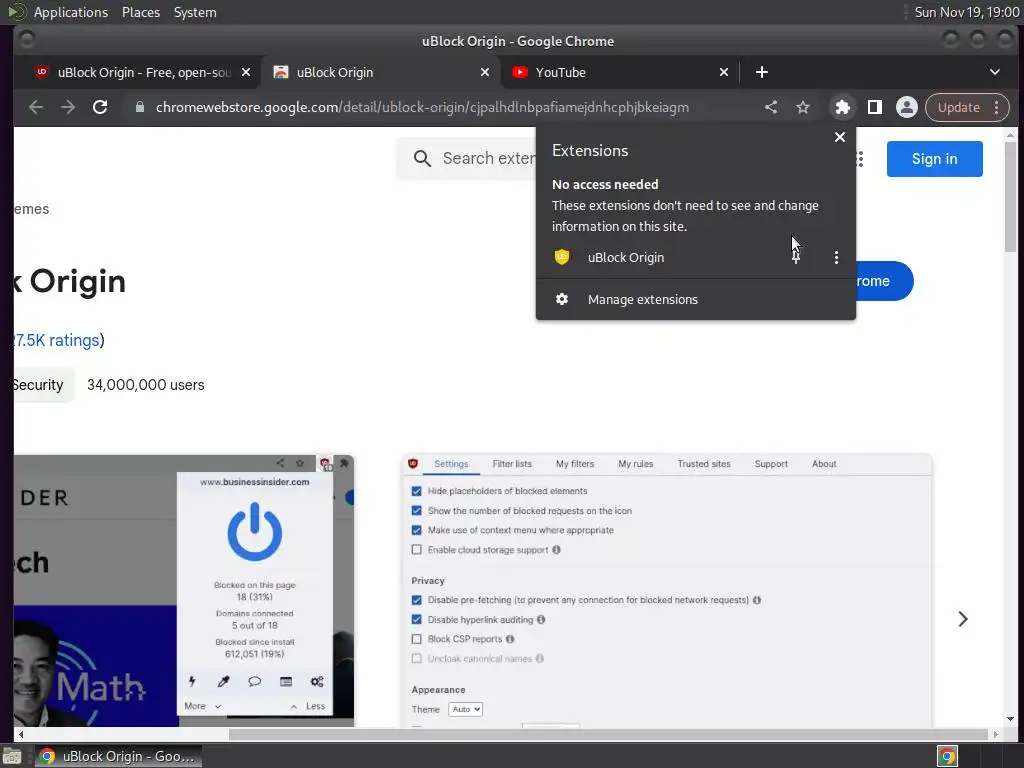Bookmark this page with the star
This screenshot has height=768, width=1024.
803,108
